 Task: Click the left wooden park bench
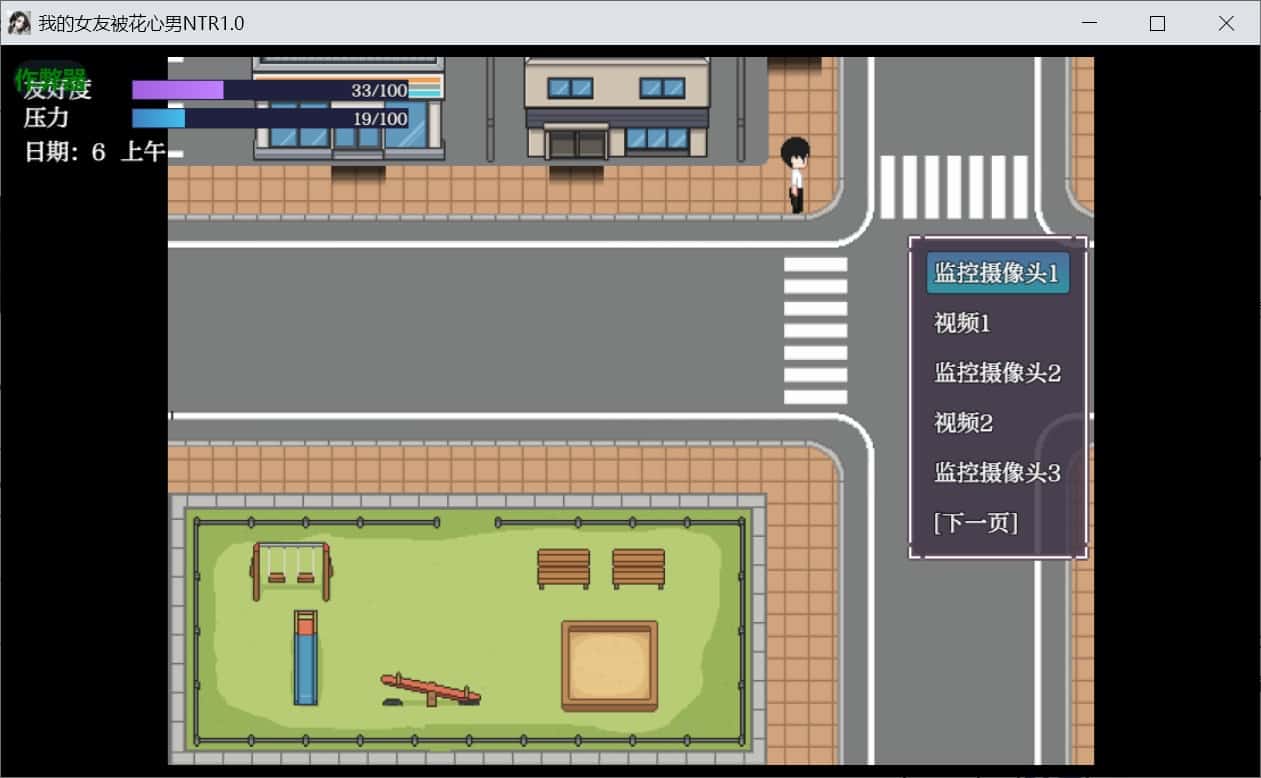(563, 568)
